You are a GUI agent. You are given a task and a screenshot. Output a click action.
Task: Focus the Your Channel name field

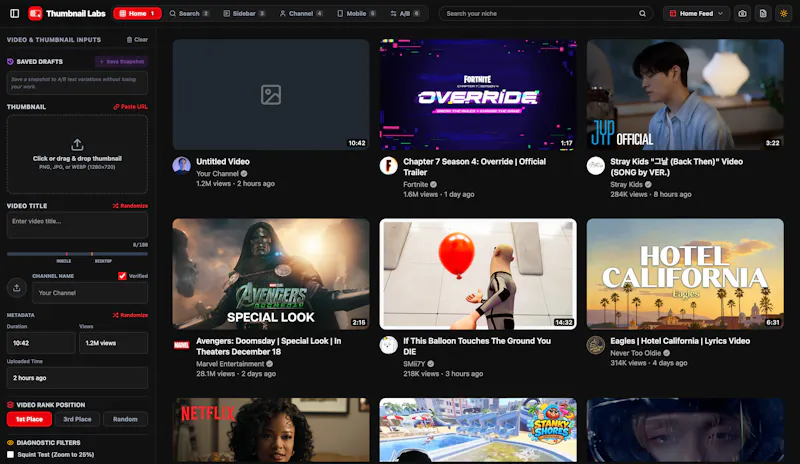90,293
